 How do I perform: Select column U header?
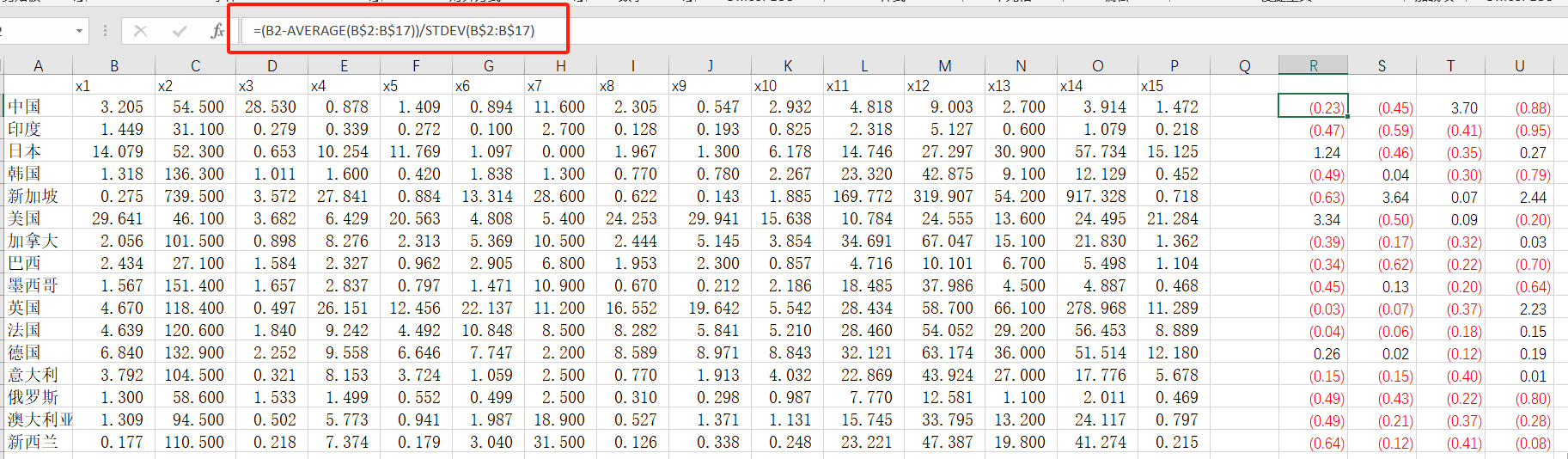[1519, 65]
